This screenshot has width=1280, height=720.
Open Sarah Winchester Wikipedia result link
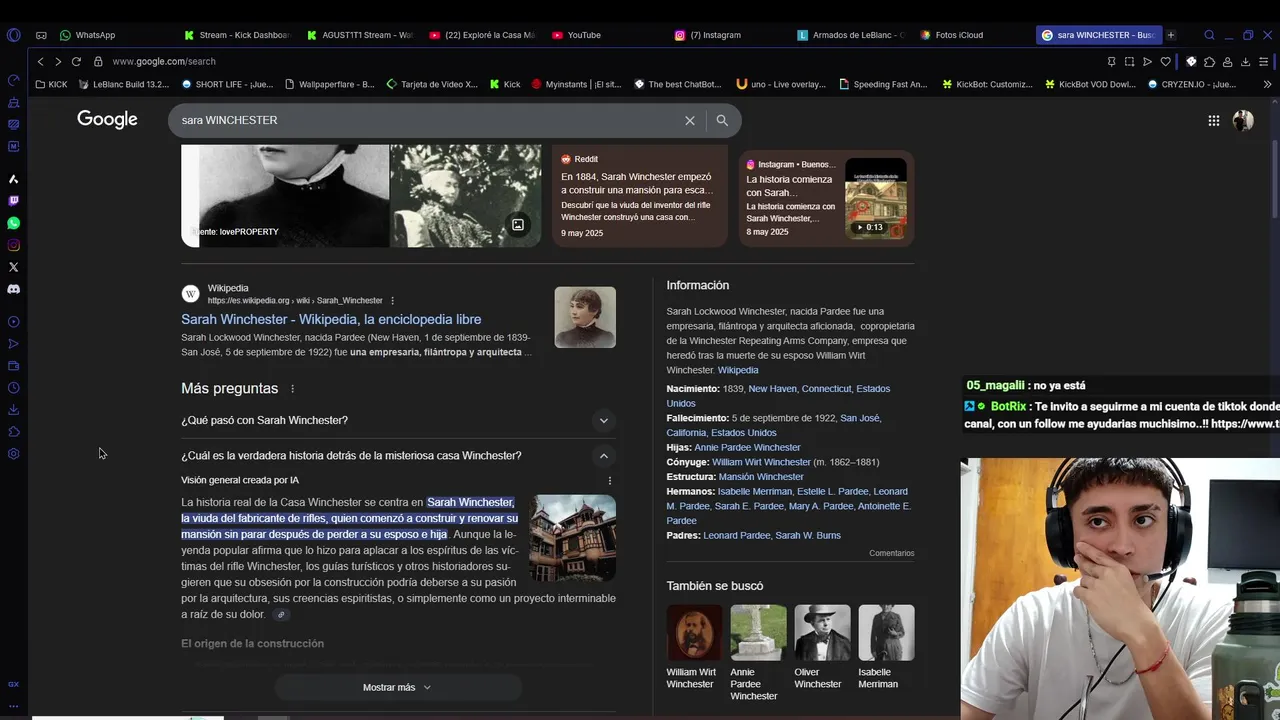coord(331,320)
